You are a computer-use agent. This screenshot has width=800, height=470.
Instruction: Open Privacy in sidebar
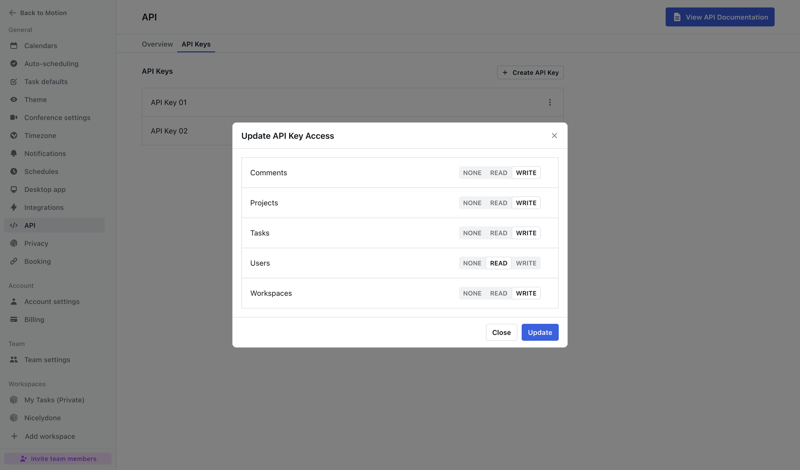coord(55,243)
